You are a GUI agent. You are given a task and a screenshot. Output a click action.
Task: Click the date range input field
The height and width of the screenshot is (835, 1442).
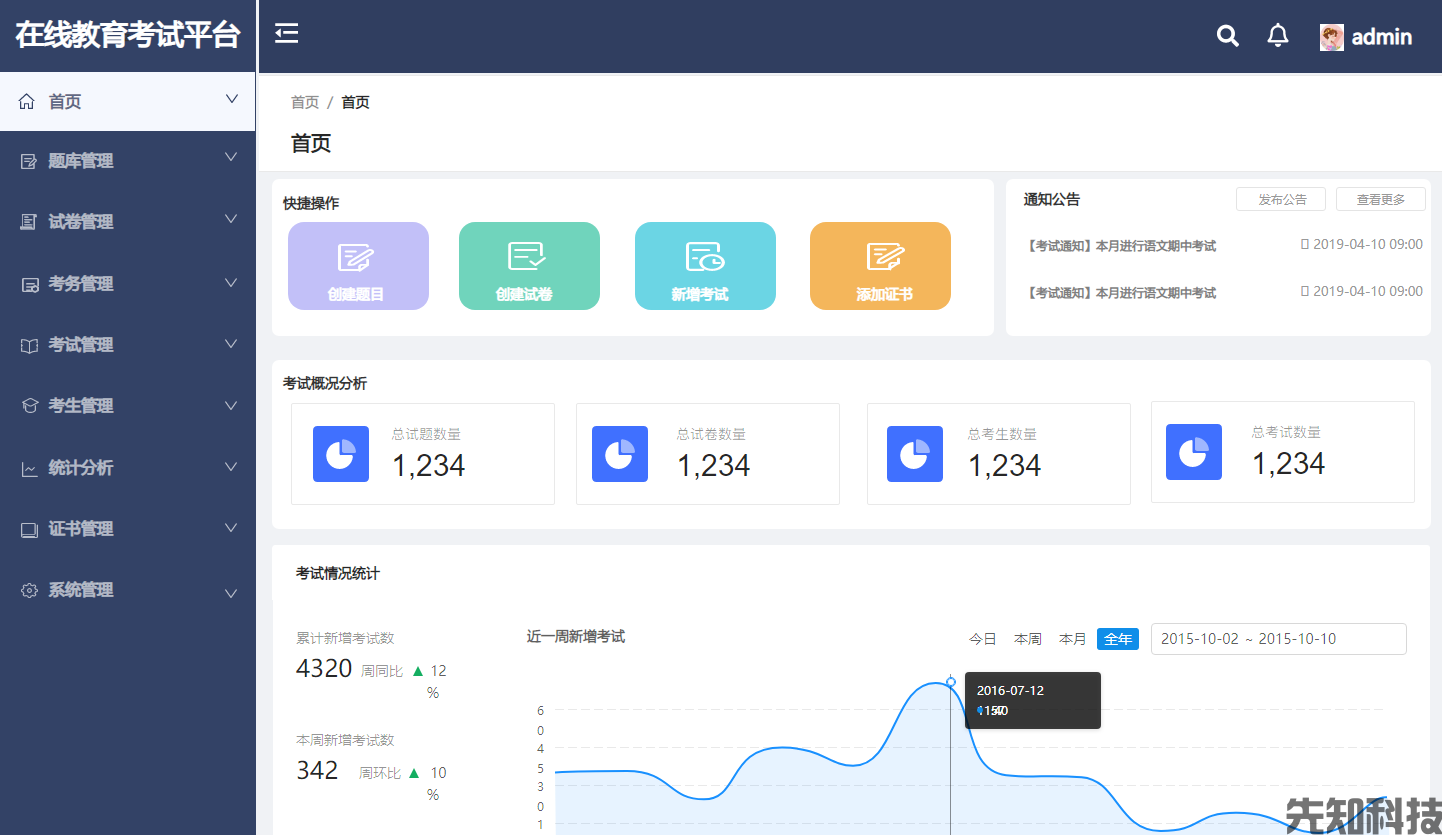[1279, 639]
